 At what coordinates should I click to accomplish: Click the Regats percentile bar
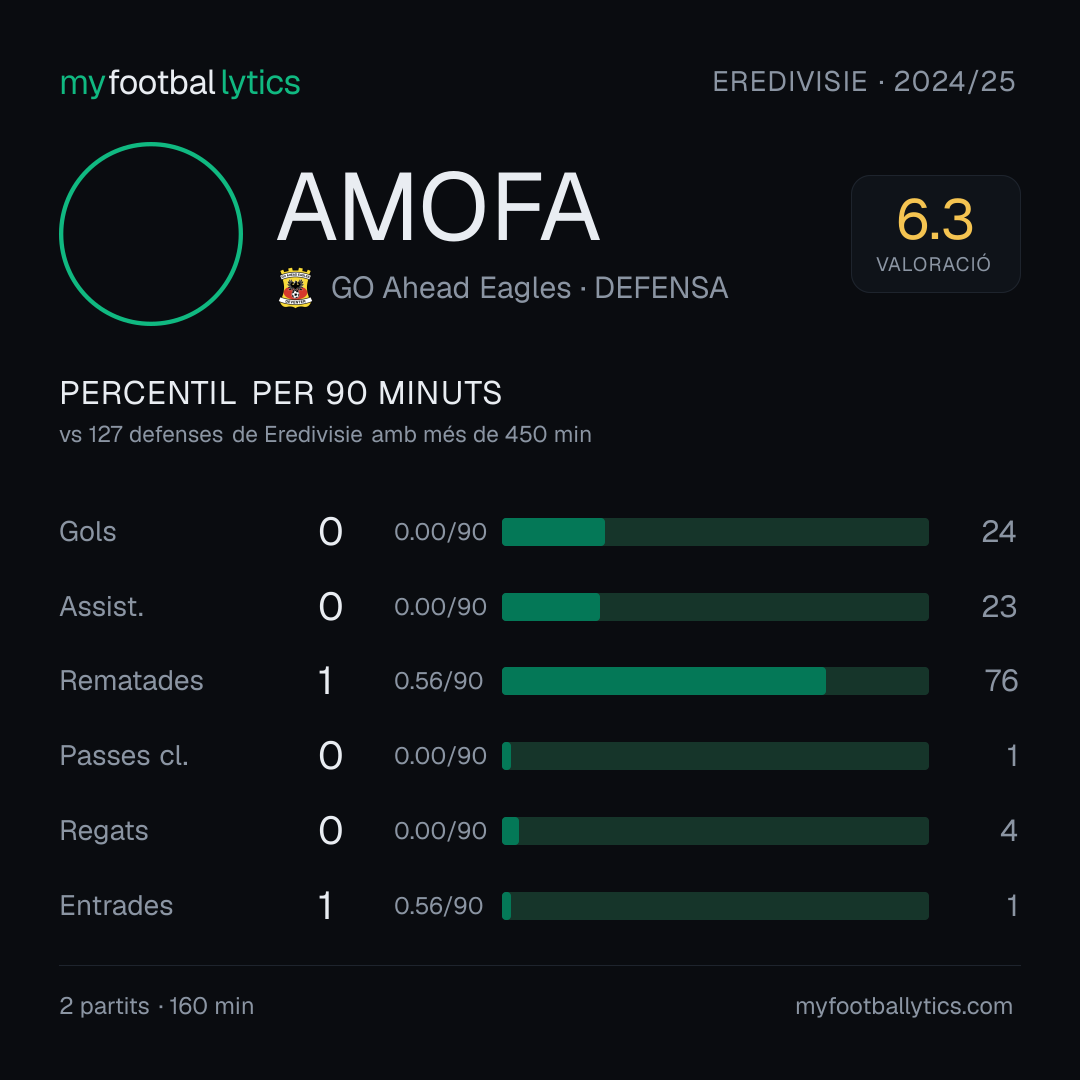(x=715, y=831)
